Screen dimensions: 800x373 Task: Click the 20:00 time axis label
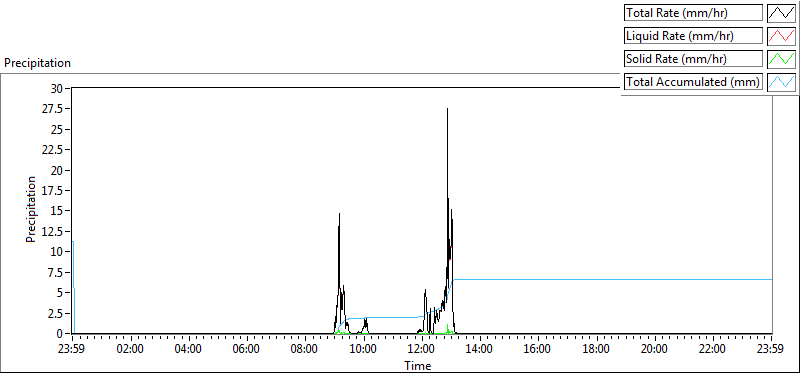[x=655, y=349]
